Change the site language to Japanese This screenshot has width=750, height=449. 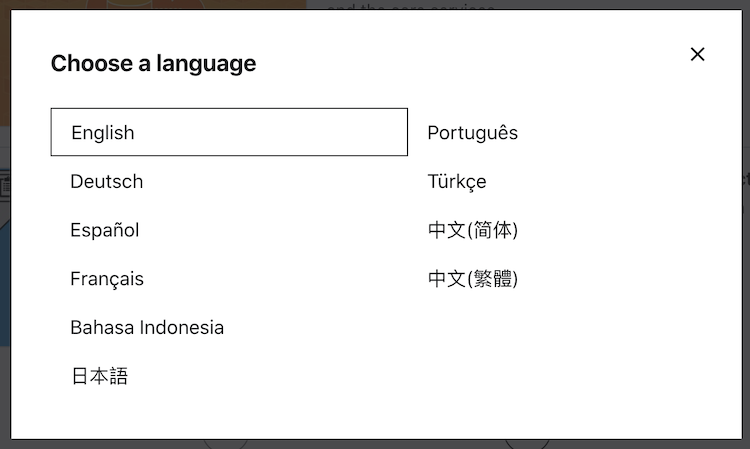[x=99, y=377]
